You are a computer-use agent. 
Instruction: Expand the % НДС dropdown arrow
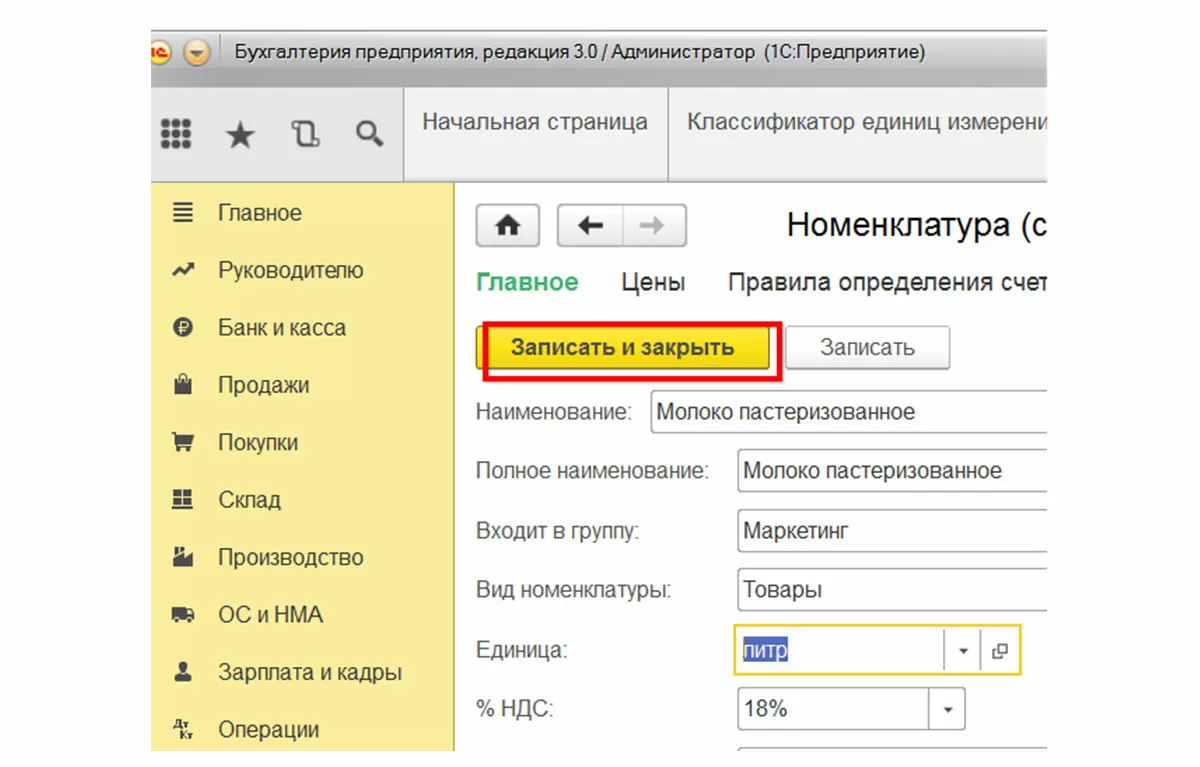click(947, 710)
